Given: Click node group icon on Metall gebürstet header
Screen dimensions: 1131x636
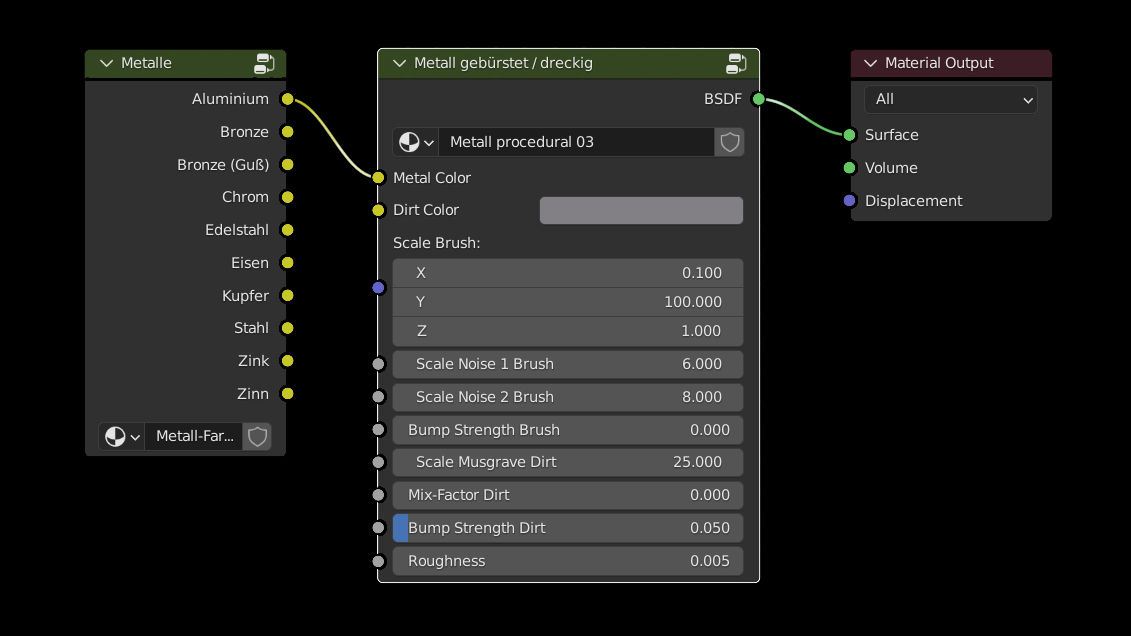Looking at the screenshot, I should (x=737, y=64).
